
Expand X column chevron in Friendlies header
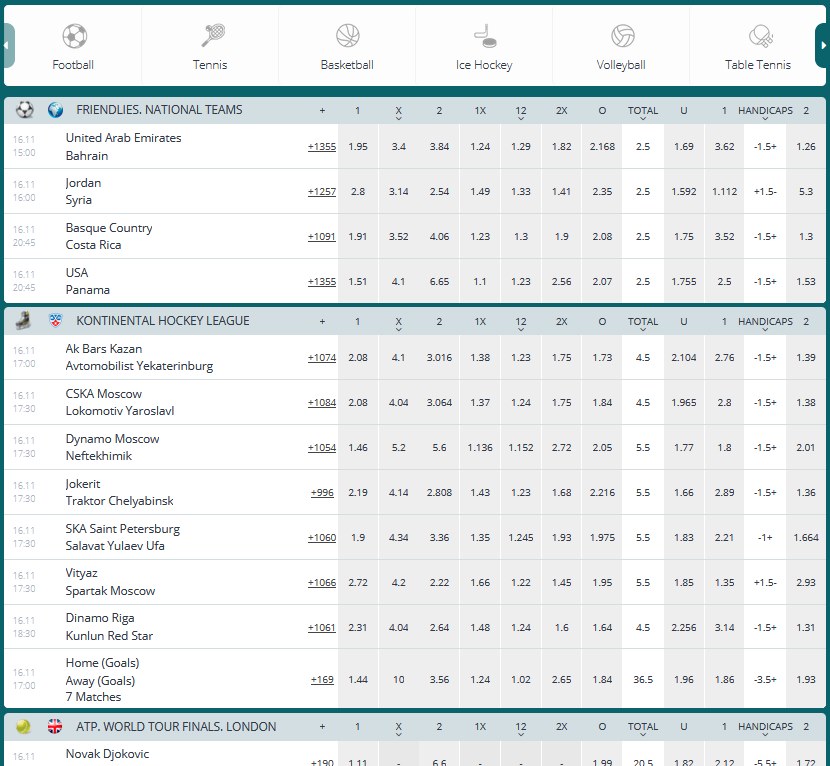coord(399,119)
